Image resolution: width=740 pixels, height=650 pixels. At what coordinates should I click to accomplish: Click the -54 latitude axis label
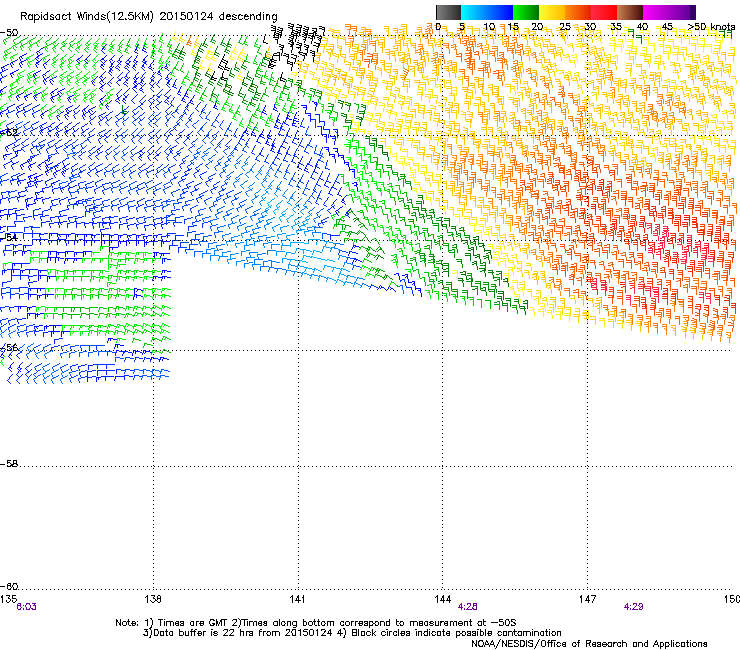coord(9,237)
